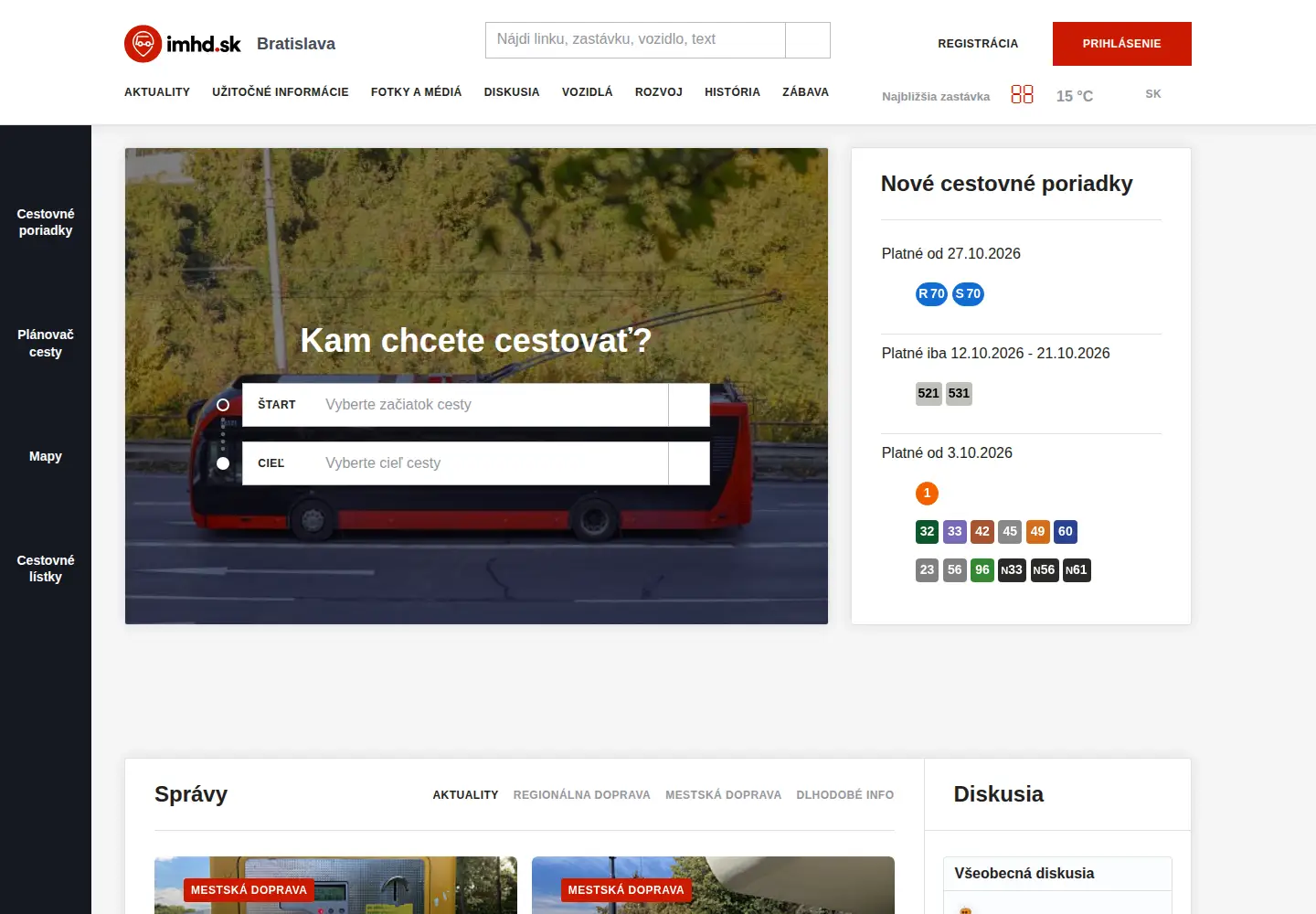Open line 42 badge
This screenshot has height=914, width=1316.
[982, 532]
